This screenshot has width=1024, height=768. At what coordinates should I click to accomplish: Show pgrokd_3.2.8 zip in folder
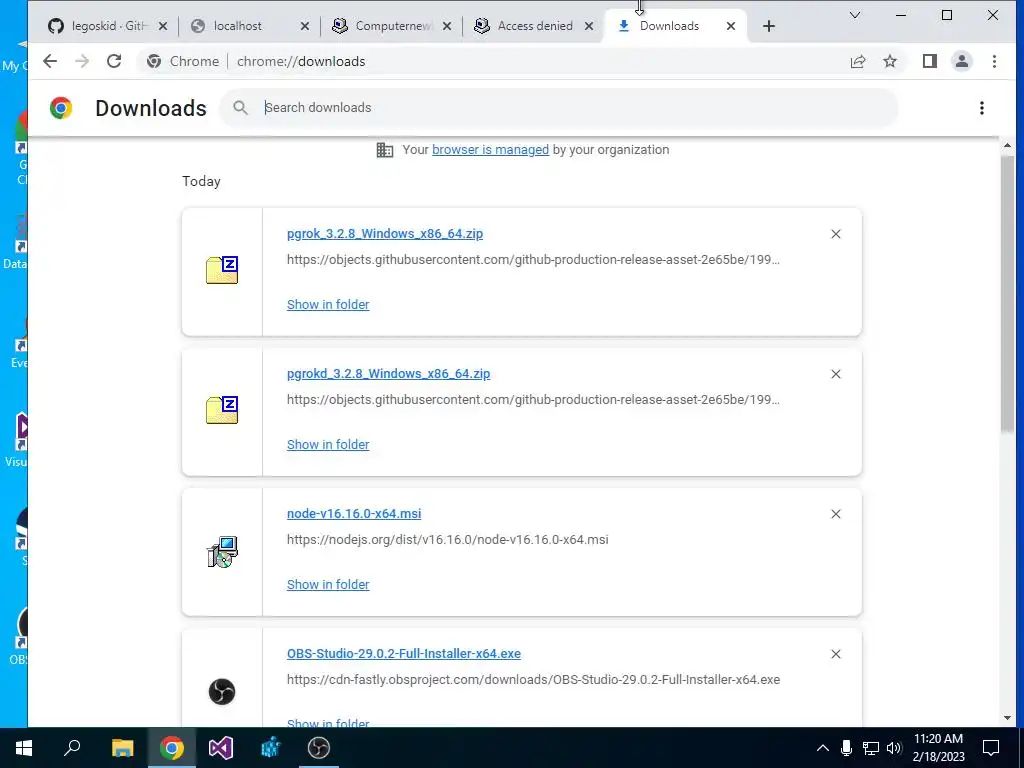(x=328, y=444)
